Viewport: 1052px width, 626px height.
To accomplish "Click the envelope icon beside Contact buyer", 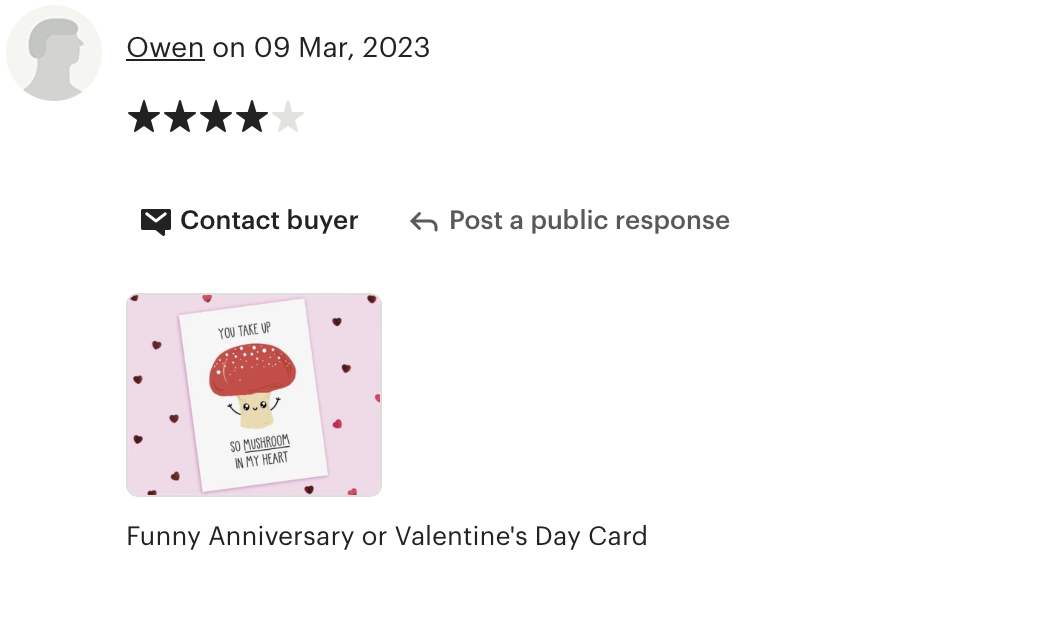I will [x=156, y=221].
